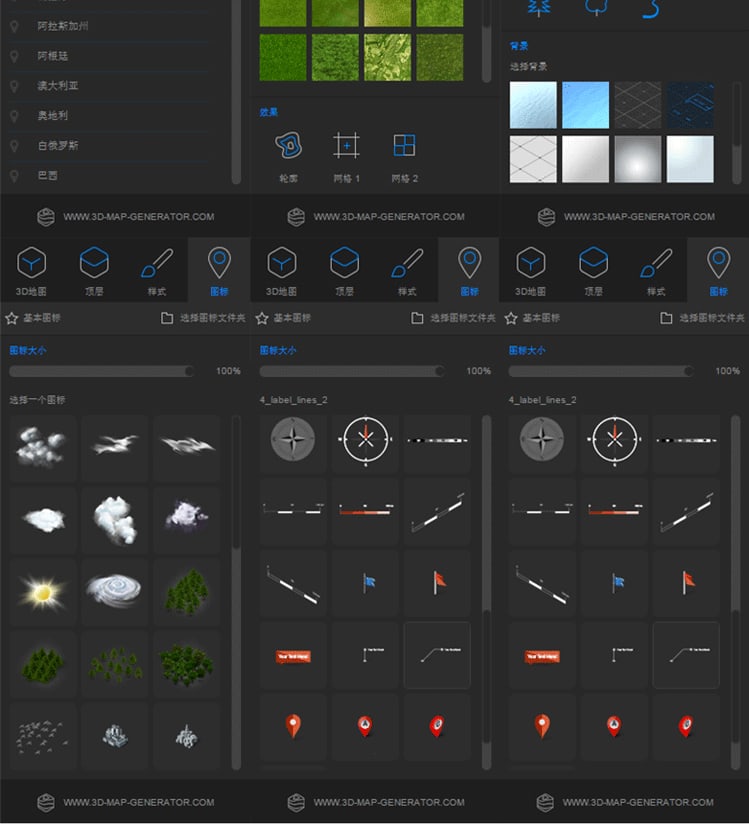This screenshot has height=827, width=749.
Task: Click 选择图标文件夹 in middle panel
Action: [453, 318]
